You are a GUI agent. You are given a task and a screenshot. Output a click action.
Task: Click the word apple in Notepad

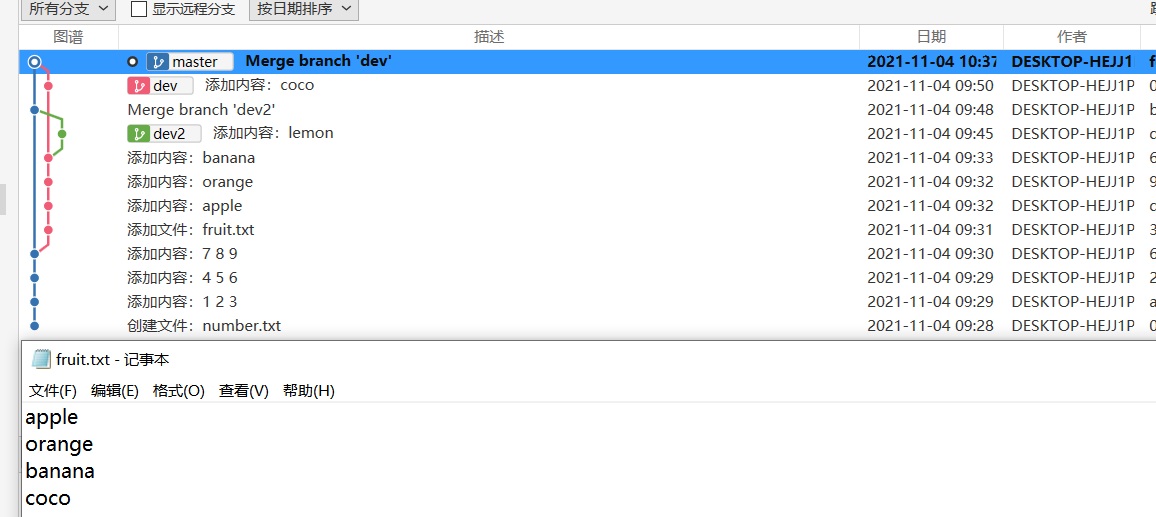(52, 418)
